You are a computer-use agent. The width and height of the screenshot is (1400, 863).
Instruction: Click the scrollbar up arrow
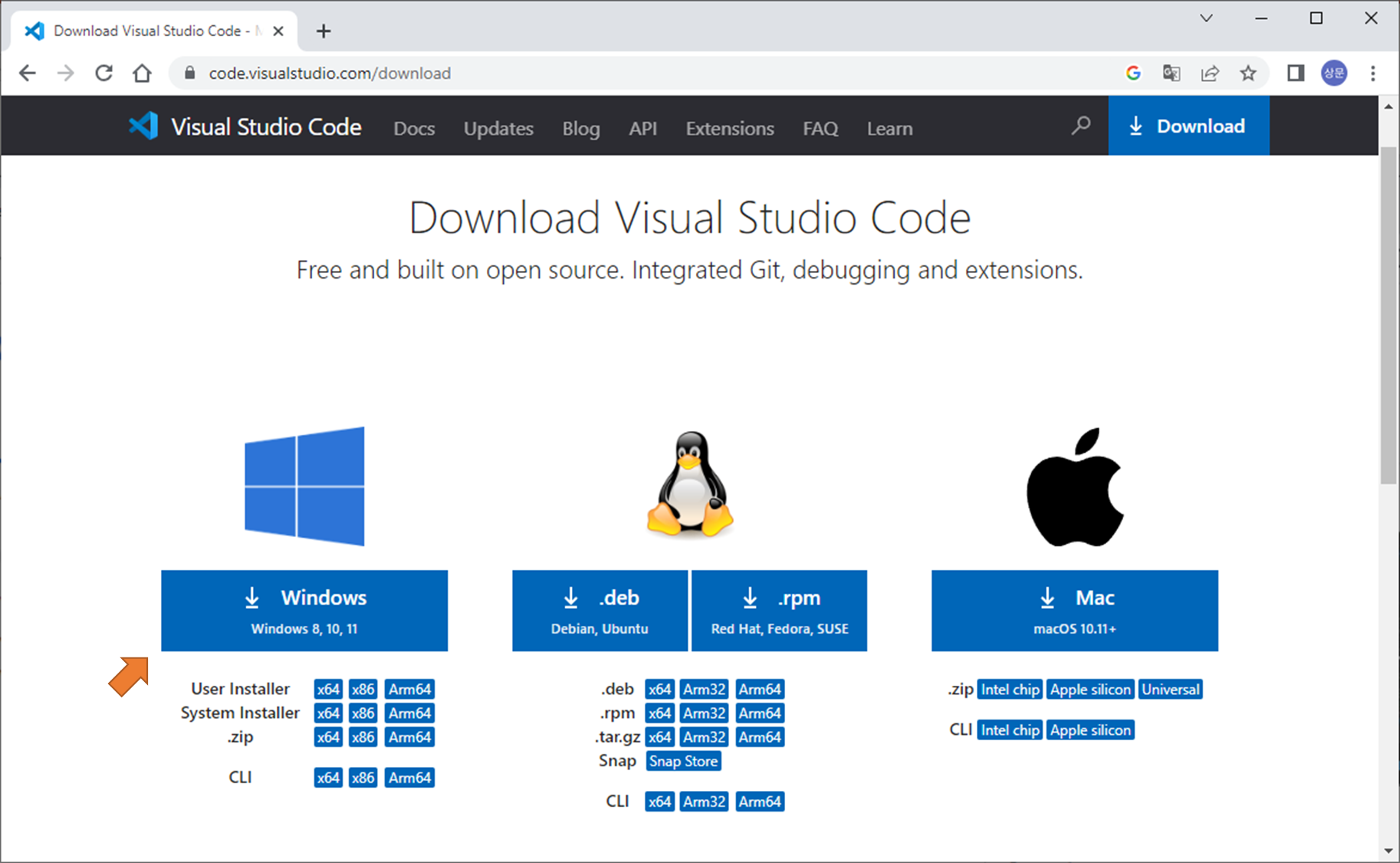pos(1388,107)
